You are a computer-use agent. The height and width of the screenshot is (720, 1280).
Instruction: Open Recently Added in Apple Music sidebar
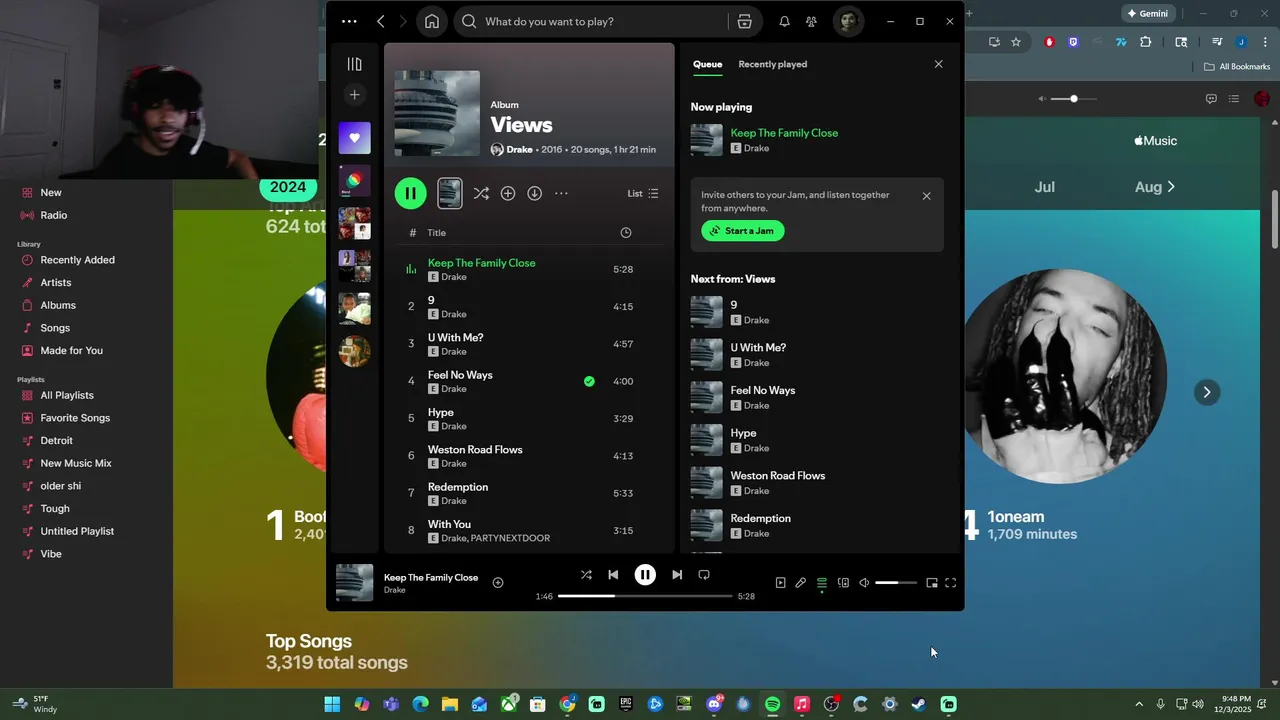click(77, 260)
